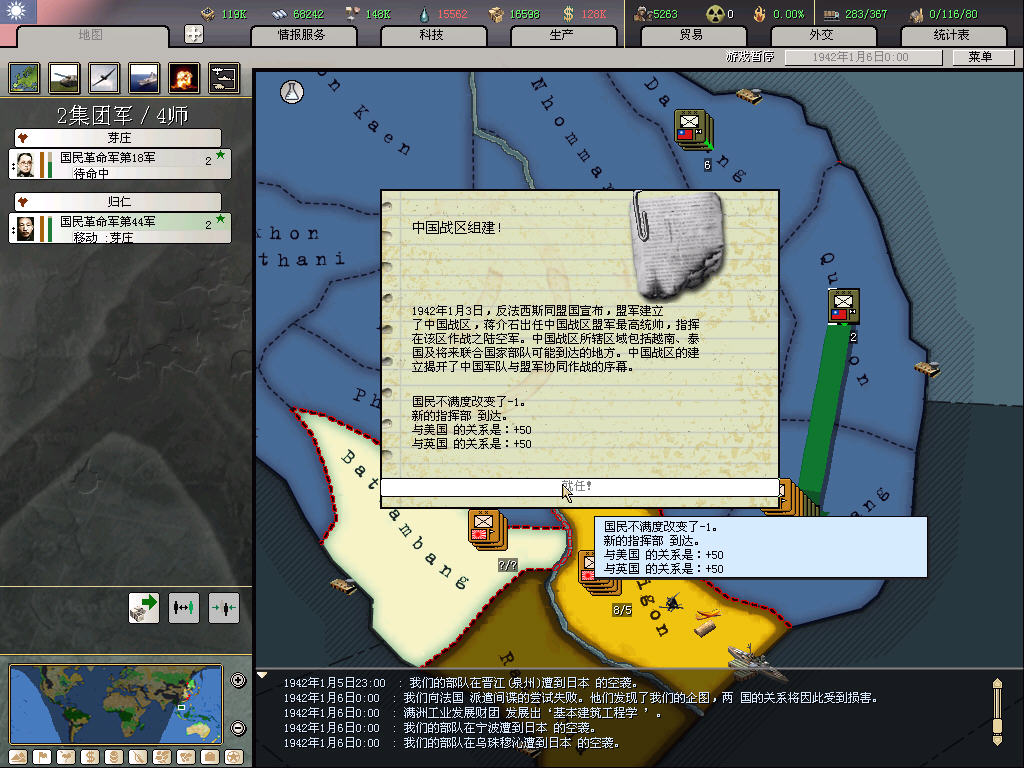Image resolution: width=1024 pixels, height=768 pixels.
Task: Switch to victory points briefcase map mode
Action: coord(210,757)
